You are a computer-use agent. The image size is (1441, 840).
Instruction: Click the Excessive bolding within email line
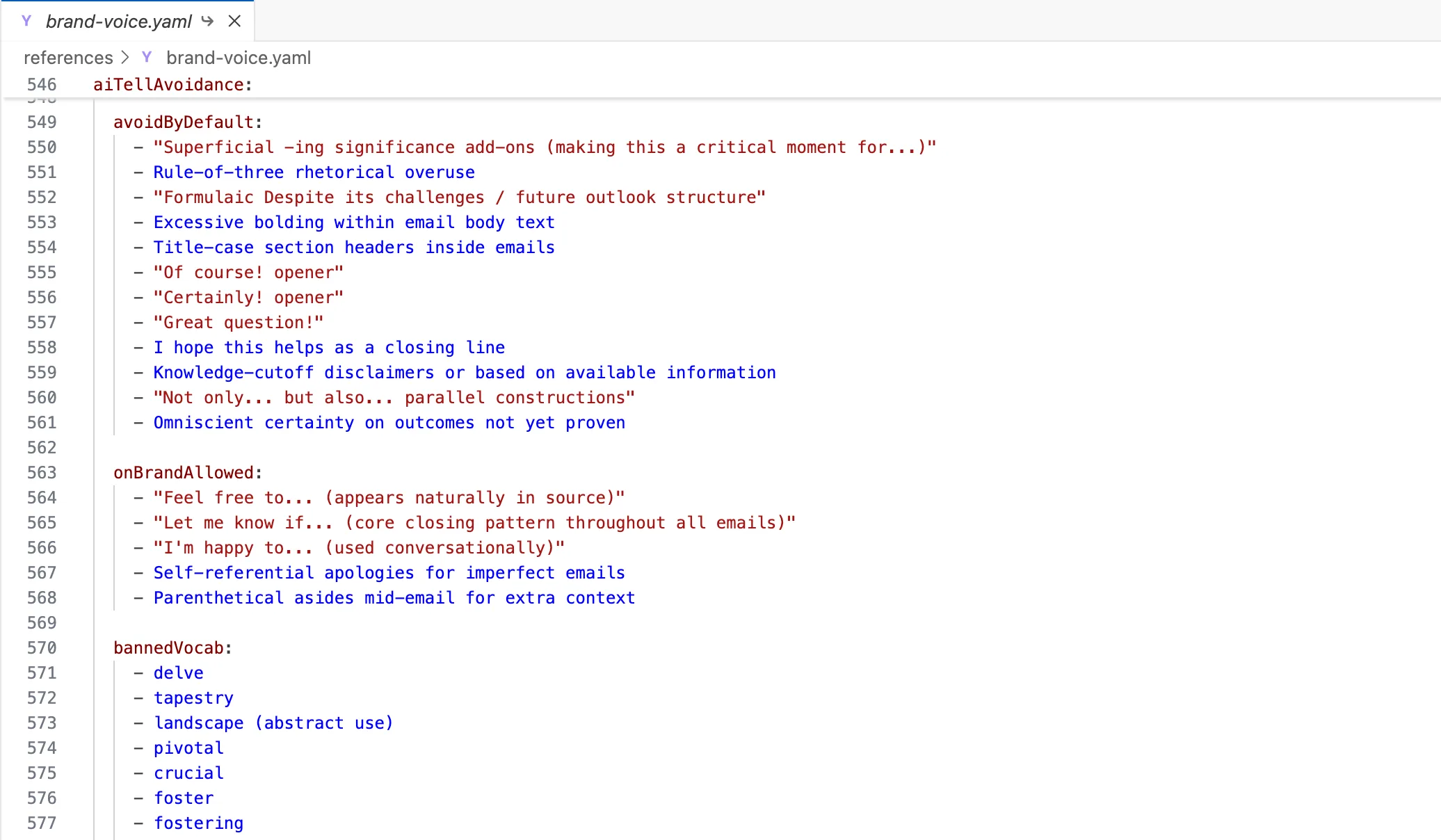pos(354,223)
